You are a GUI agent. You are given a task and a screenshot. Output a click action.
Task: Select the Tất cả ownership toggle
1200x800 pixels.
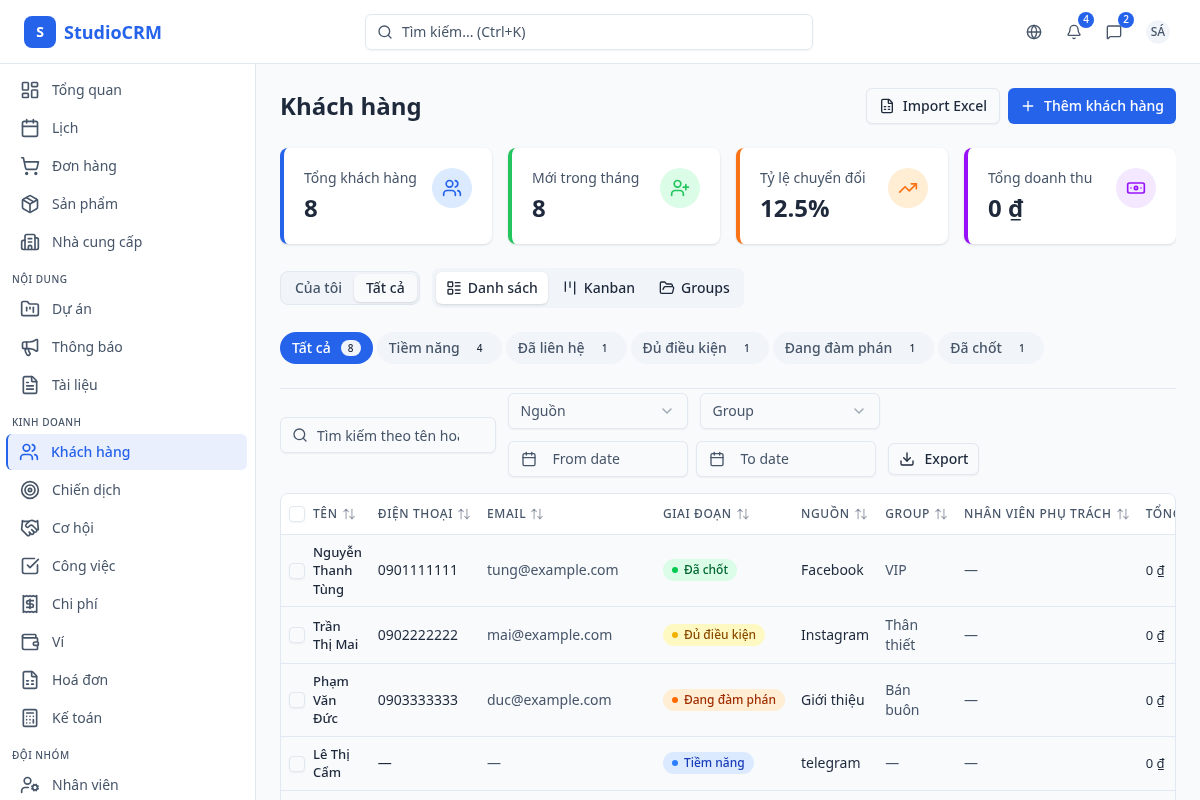[x=386, y=287]
